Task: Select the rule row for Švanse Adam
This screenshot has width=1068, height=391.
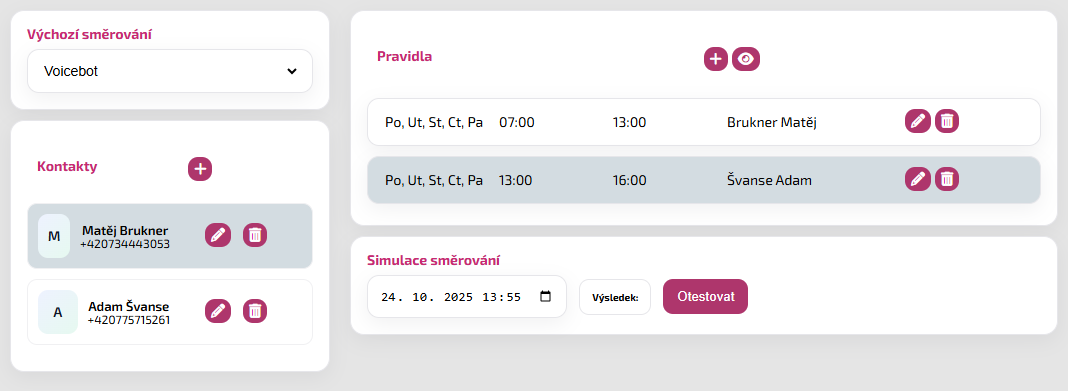Action: 704,180
